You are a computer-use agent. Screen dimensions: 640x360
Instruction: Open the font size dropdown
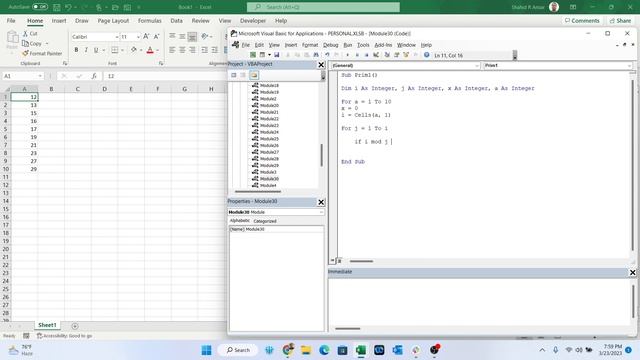(138, 37)
